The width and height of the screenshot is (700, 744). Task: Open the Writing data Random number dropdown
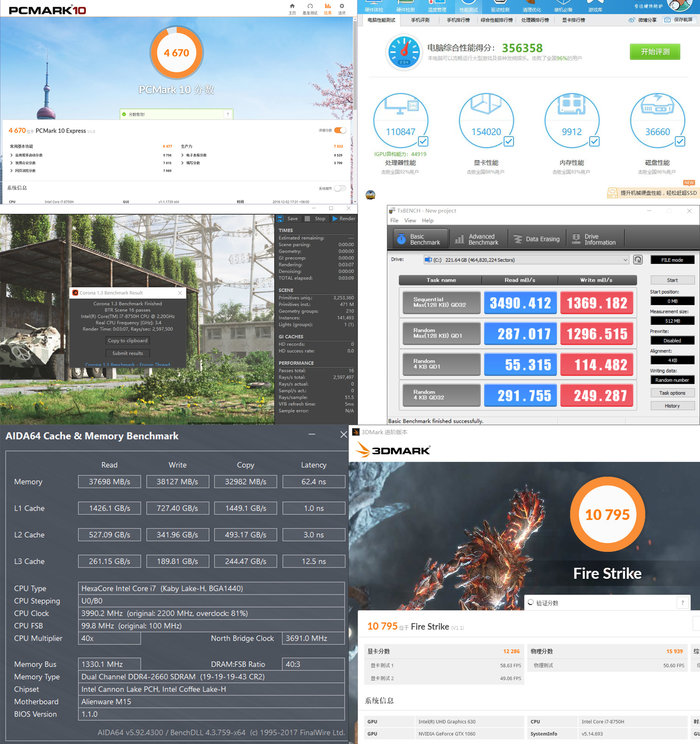pos(672,380)
